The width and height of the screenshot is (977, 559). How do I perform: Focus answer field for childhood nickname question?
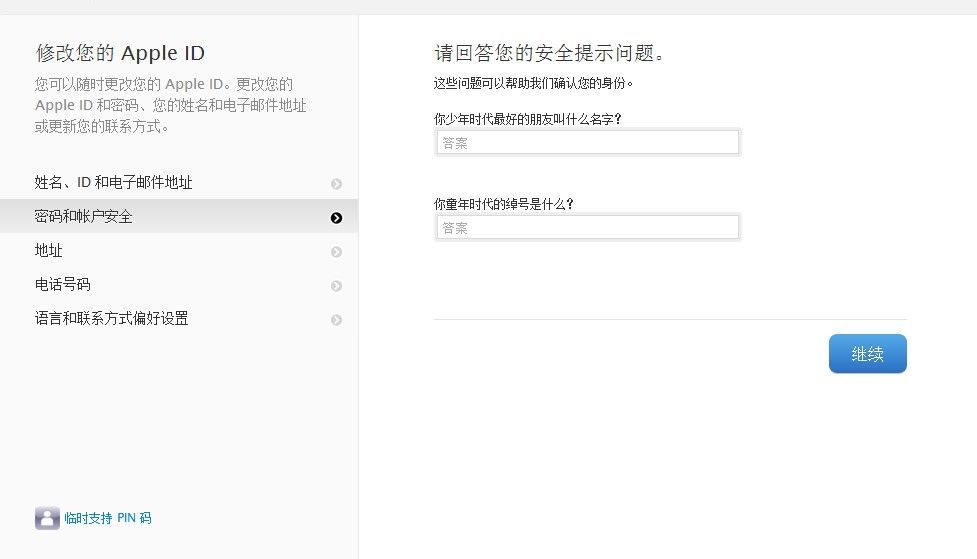(x=588, y=227)
